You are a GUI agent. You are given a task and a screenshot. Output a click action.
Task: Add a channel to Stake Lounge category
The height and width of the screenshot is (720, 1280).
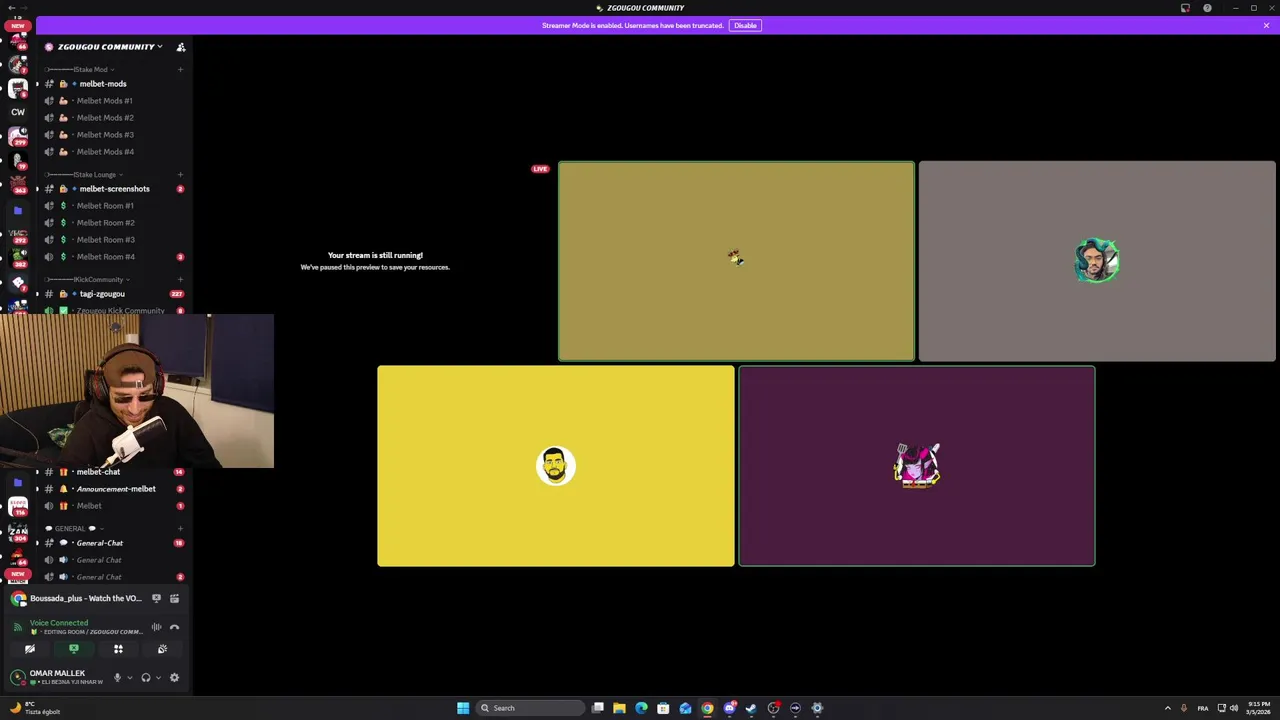[x=181, y=175]
